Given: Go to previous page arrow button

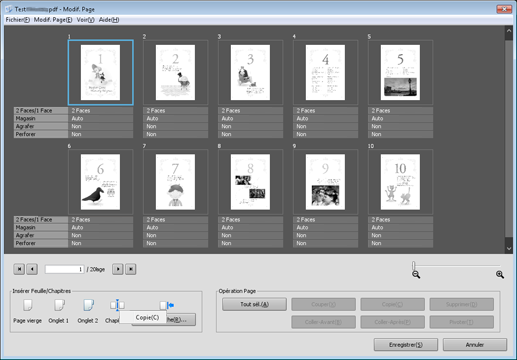Looking at the screenshot, I should (32, 269).
